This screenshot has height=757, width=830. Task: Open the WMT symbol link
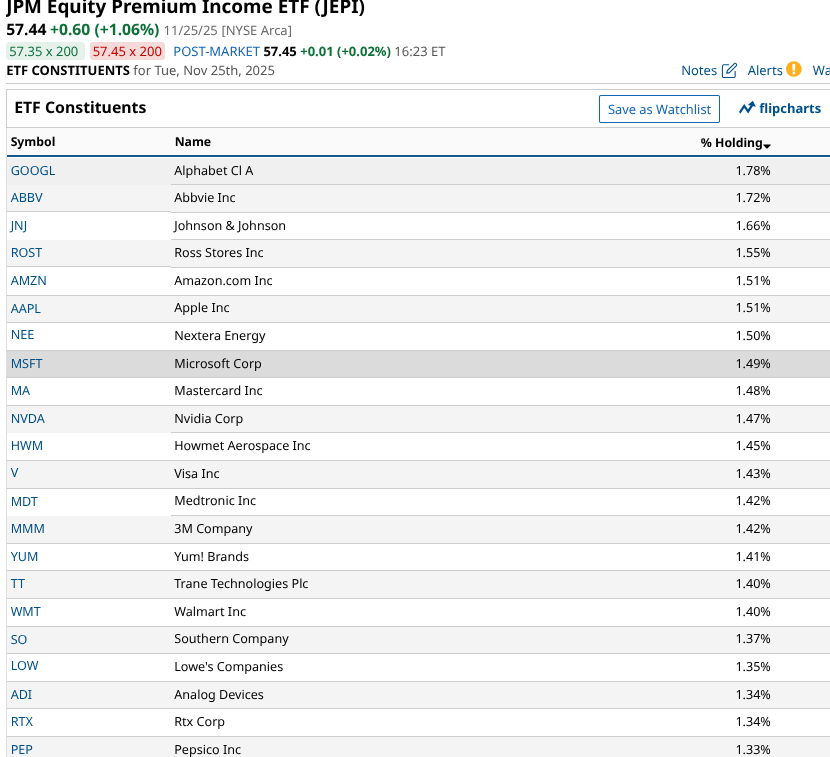tap(25, 611)
